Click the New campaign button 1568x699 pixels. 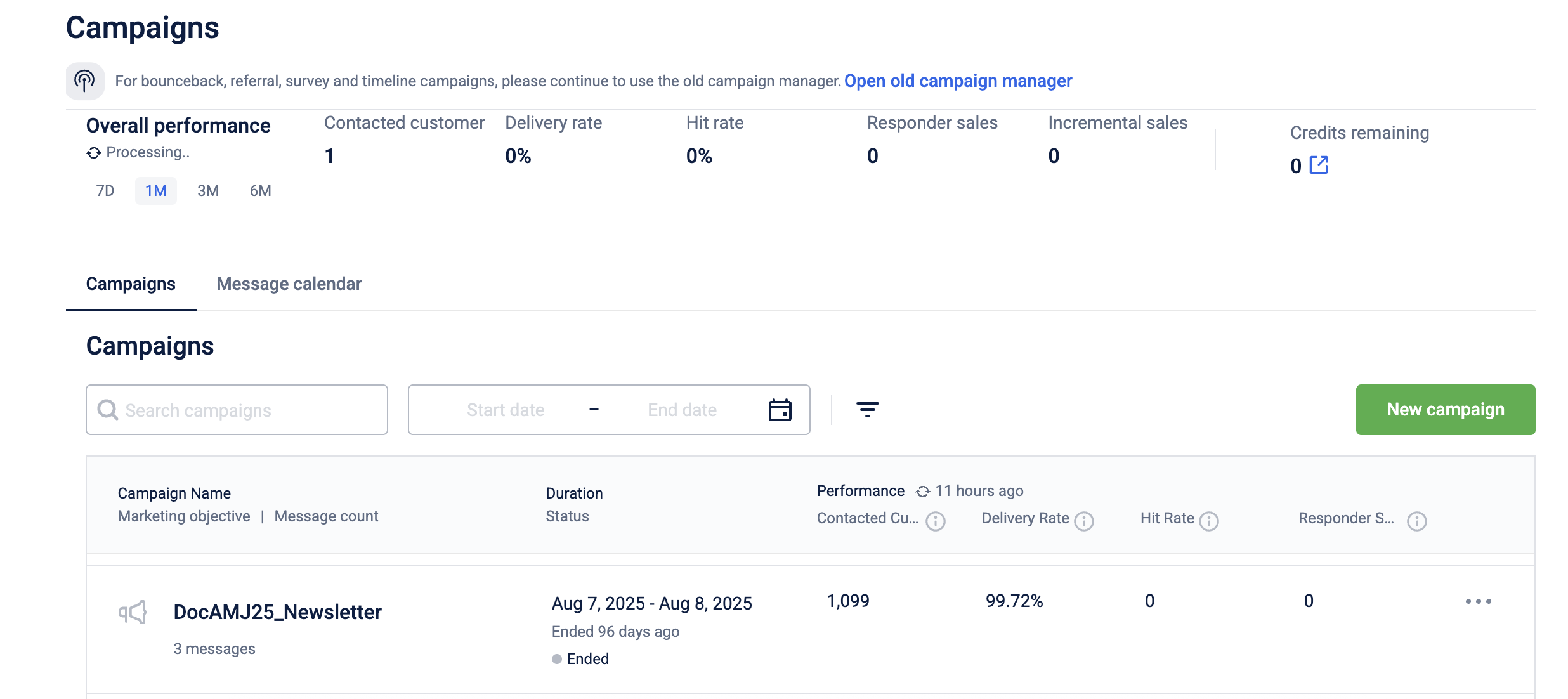click(x=1445, y=410)
